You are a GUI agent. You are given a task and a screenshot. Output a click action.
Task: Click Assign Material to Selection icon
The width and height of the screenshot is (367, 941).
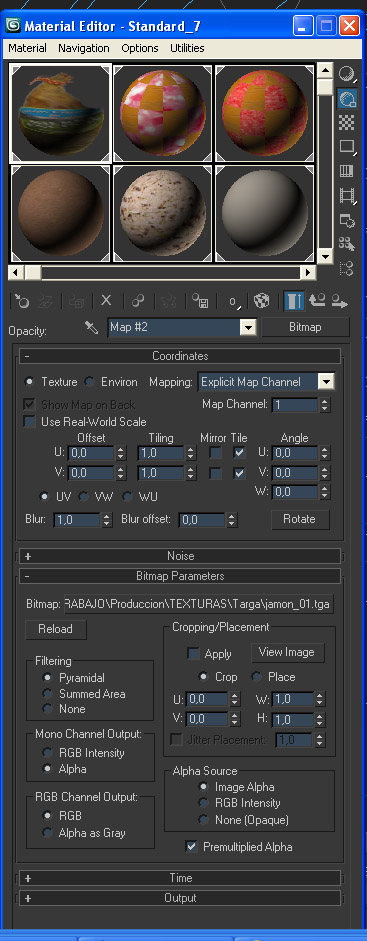click(x=77, y=301)
